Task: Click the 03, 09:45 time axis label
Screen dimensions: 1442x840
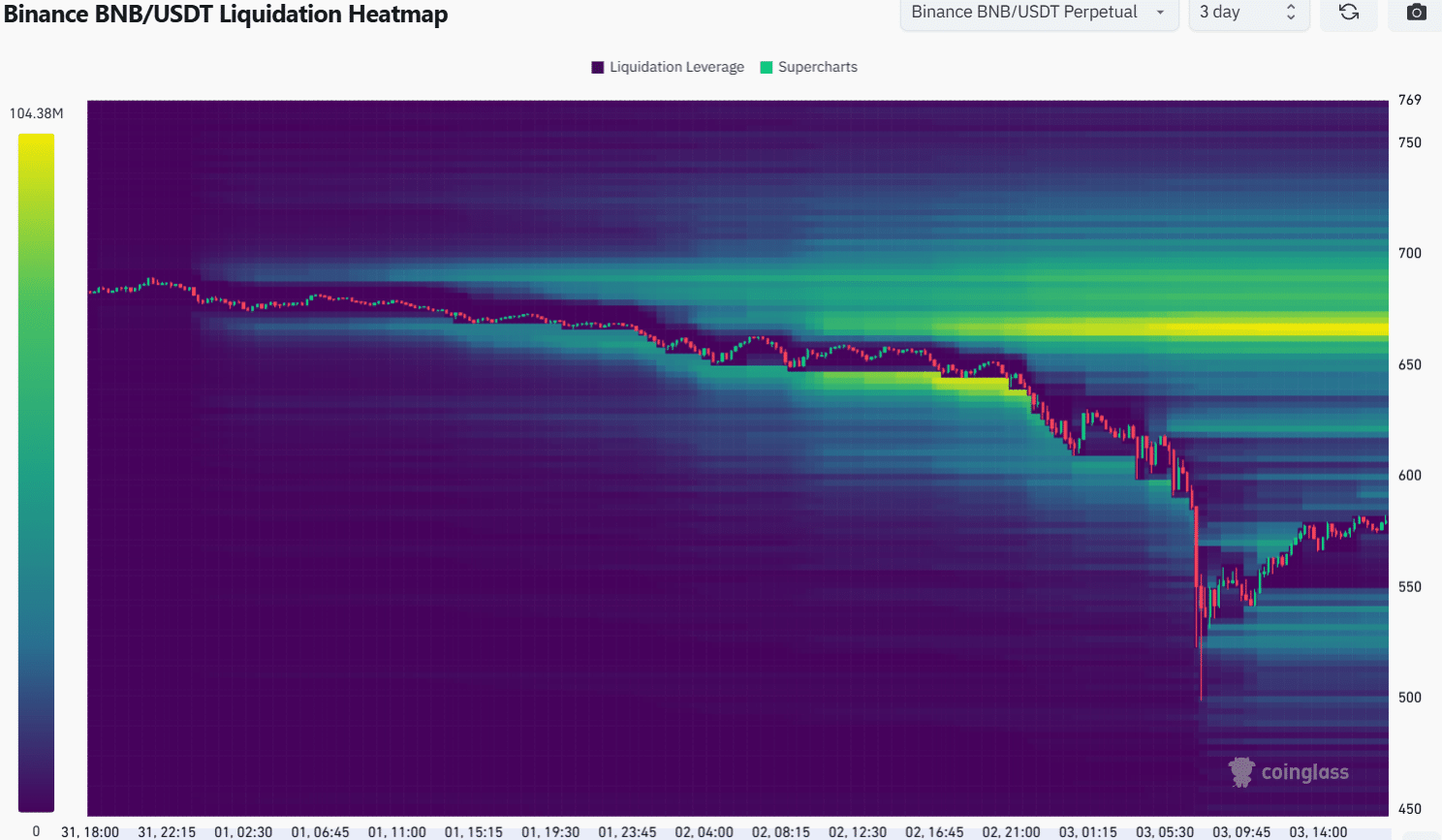Action: 1241,831
